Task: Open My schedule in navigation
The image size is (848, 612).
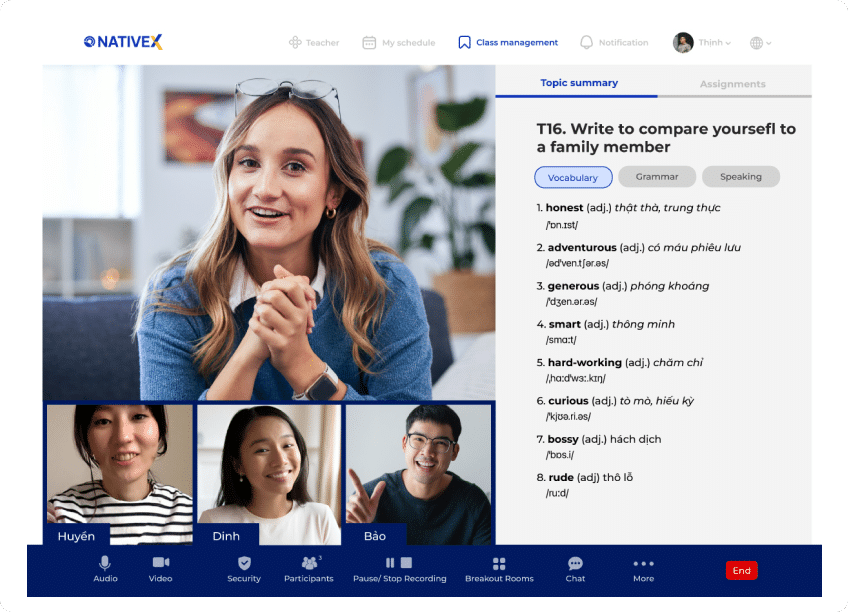Action: click(x=398, y=43)
